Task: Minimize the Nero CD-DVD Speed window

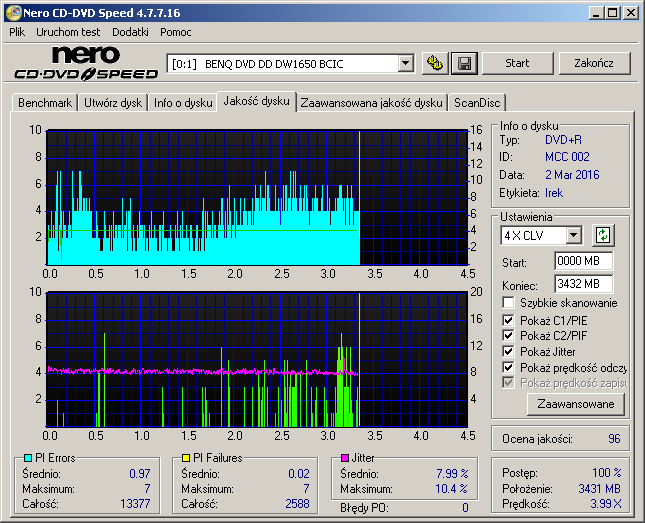Action: pyautogui.click(x=596, y=13)
